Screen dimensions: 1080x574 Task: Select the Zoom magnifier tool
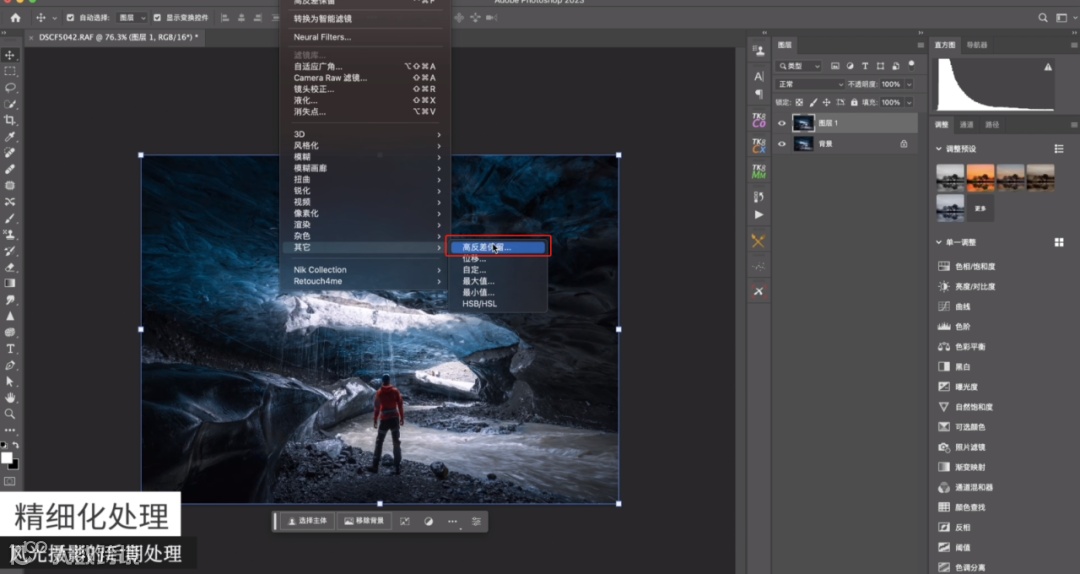click(10, 414)
